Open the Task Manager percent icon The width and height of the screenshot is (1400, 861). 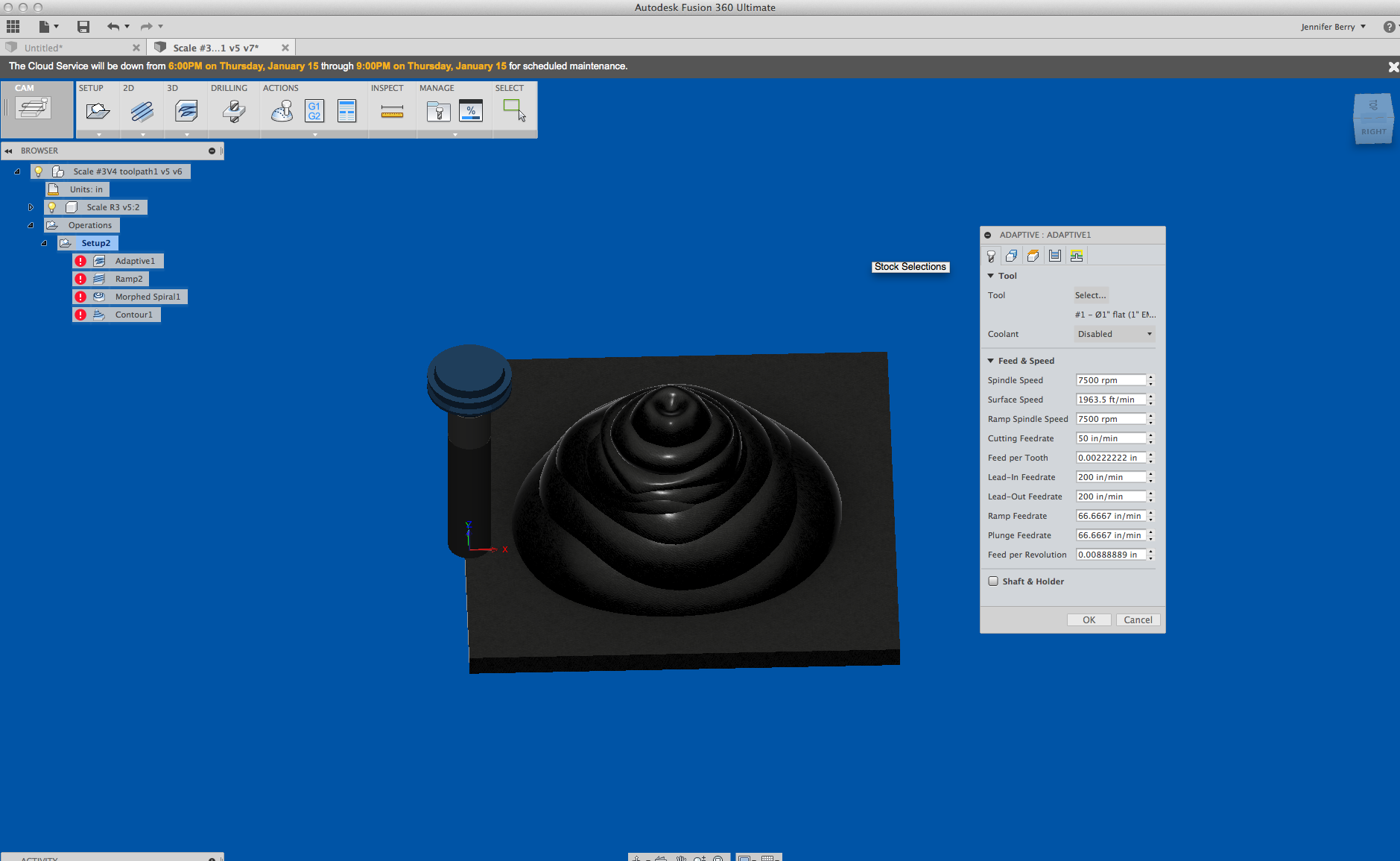471,111
